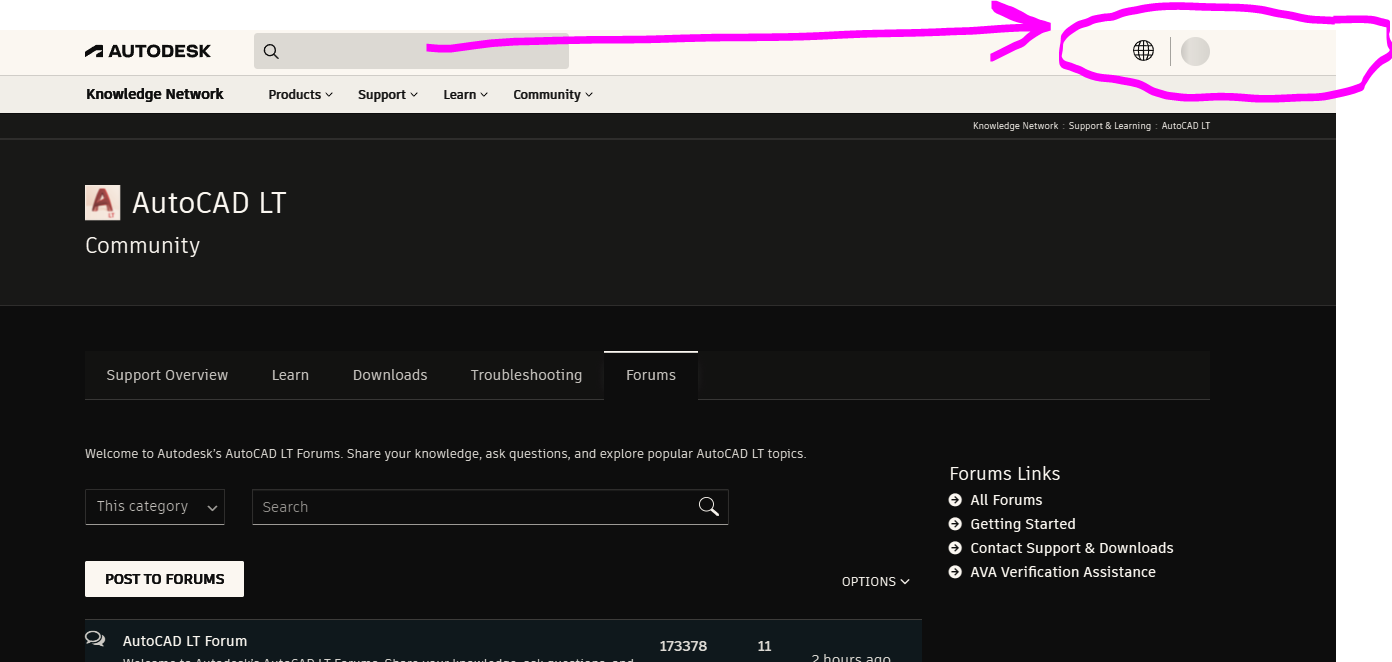
Task: Click the Knowledge Network breadcrumb link
Action: (1015, 125)
